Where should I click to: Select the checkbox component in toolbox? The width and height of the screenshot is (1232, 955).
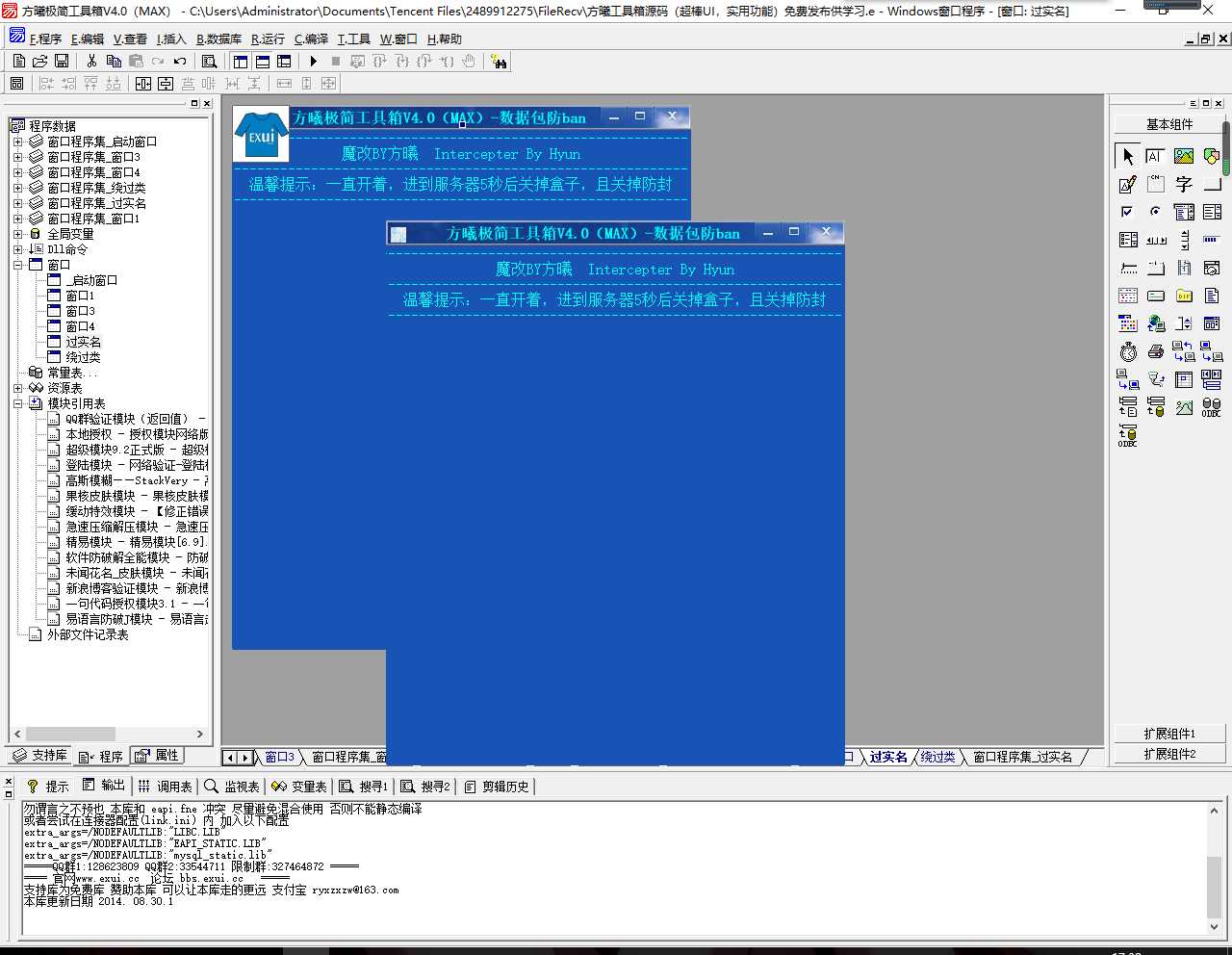tap(1128, 212)
